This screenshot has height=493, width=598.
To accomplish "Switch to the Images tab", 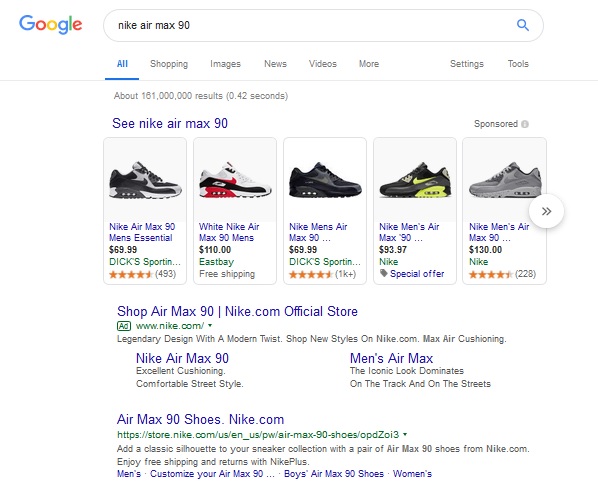I will 225,64.
